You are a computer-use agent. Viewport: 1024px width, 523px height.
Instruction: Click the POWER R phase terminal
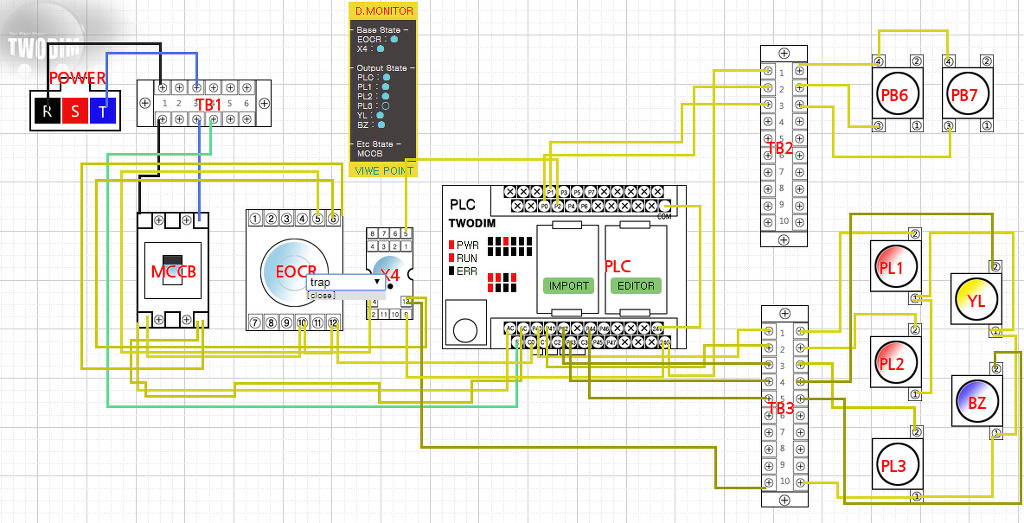pos(46,112)
